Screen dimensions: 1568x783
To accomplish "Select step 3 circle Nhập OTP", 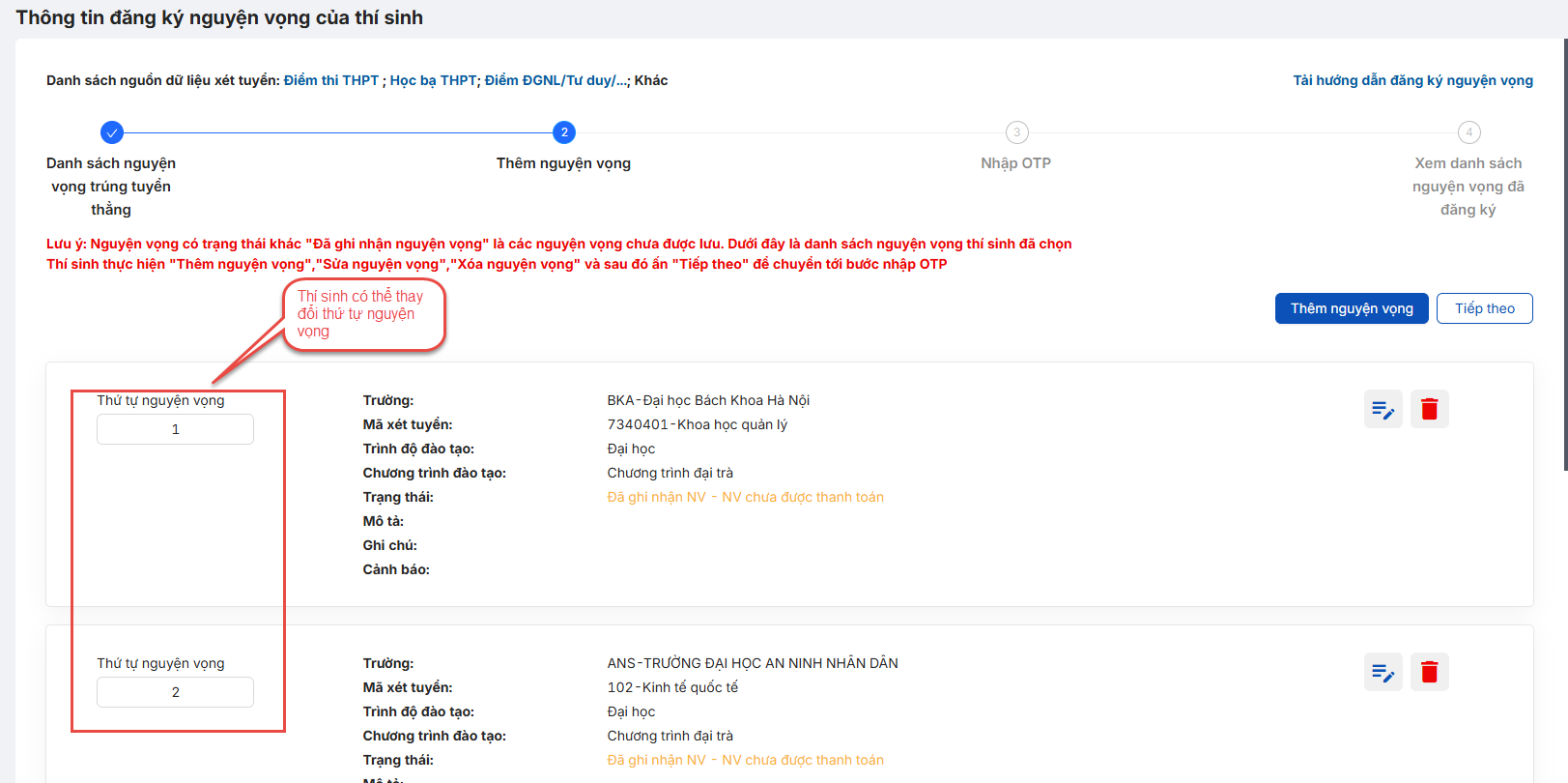I will pyautogui.click(x=1016, y=132).
